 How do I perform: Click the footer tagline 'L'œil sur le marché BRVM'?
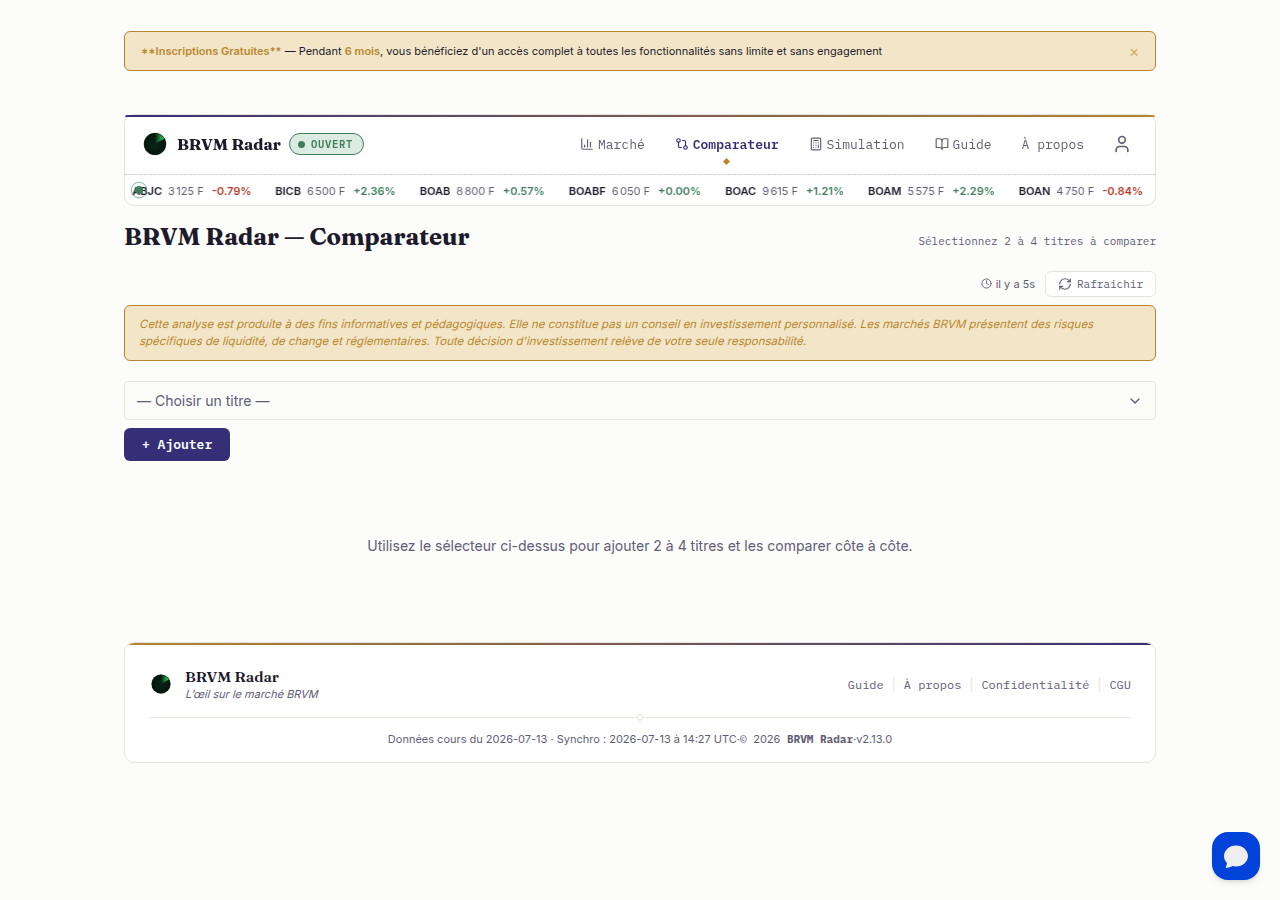tap(252, 694)
